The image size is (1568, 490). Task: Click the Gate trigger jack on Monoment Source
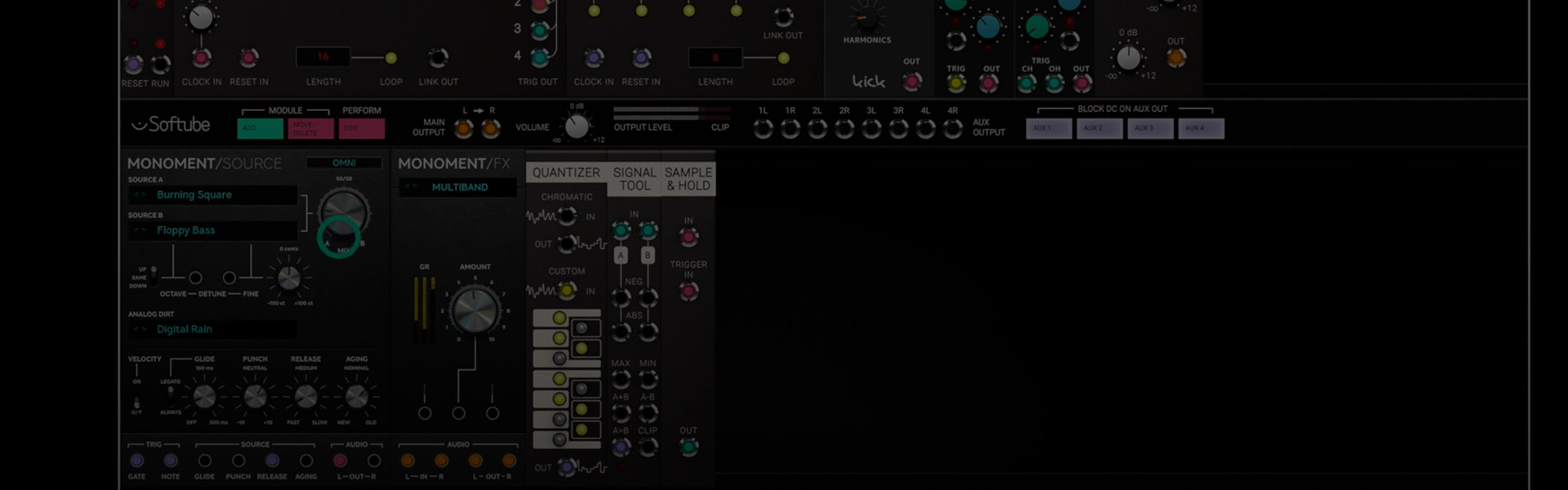point(136,461)
